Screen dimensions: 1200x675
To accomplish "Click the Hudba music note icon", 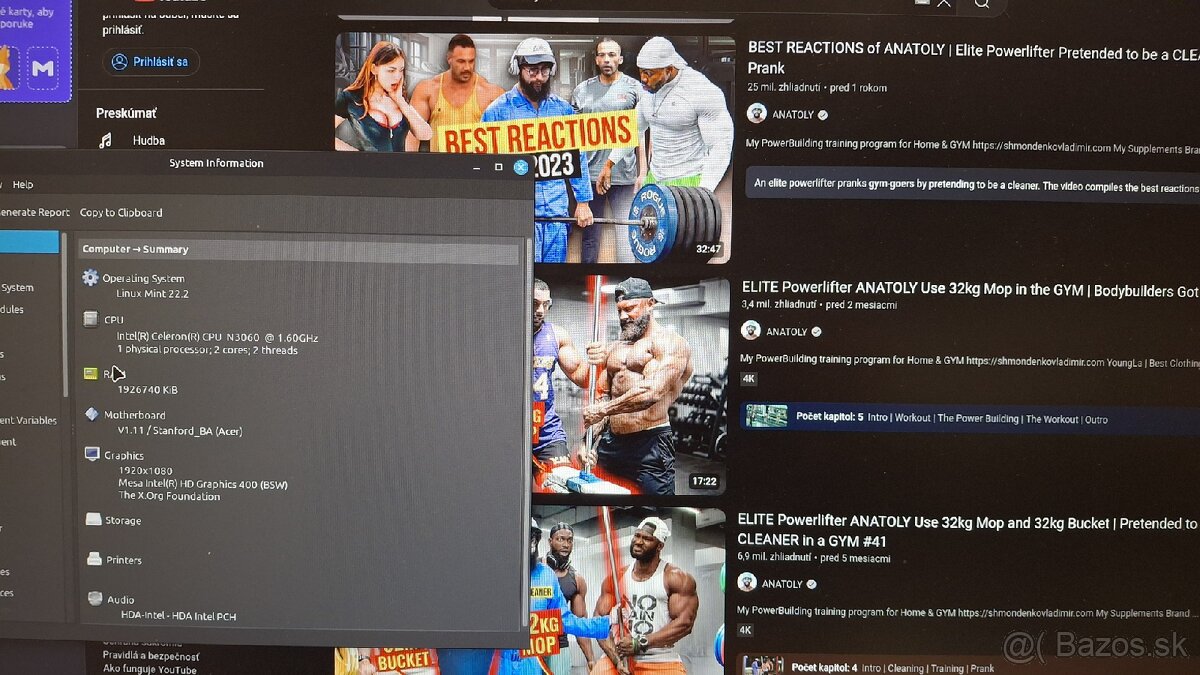I will tap(106, 141).
